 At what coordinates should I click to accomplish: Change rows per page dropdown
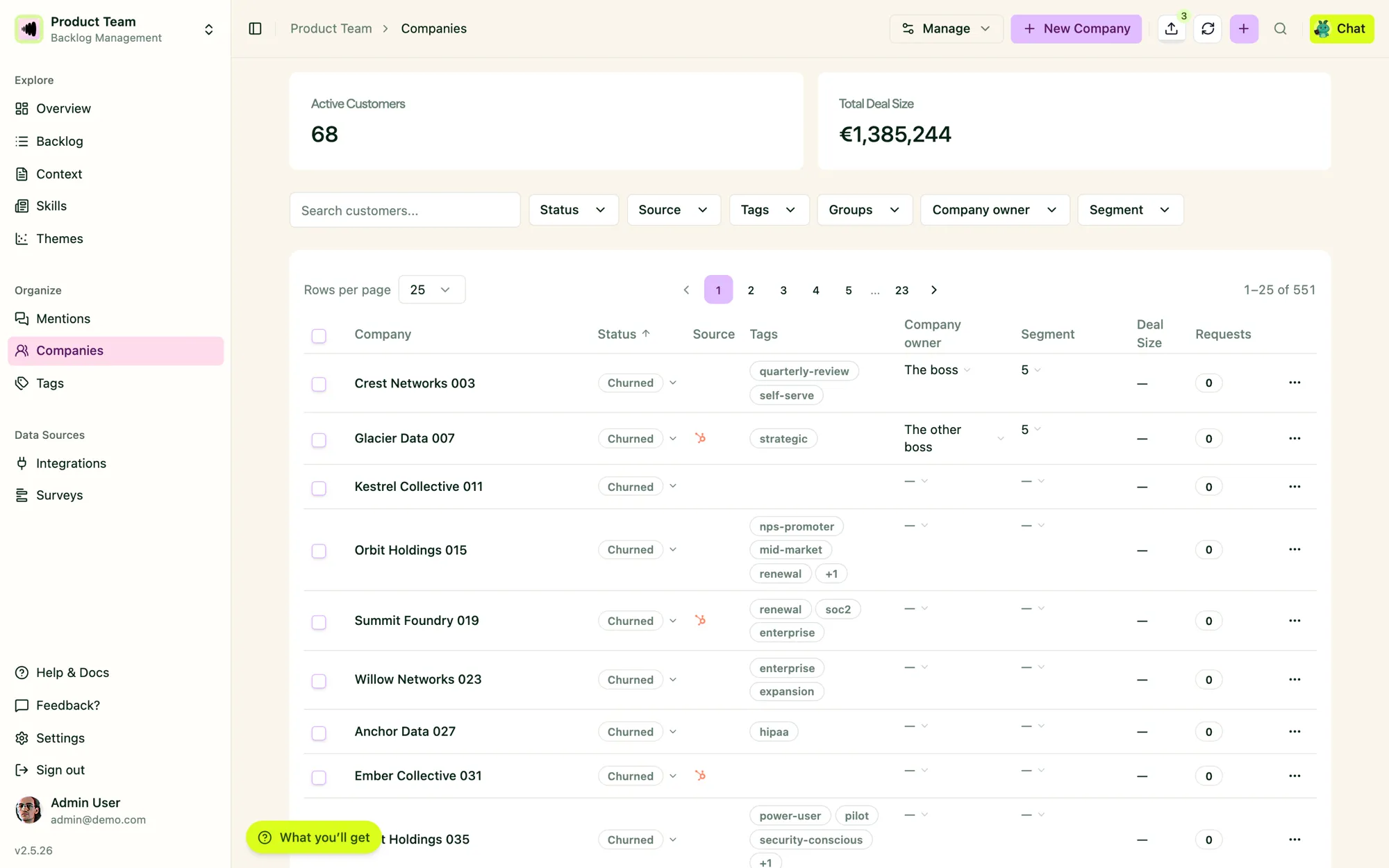pos(432,290)
